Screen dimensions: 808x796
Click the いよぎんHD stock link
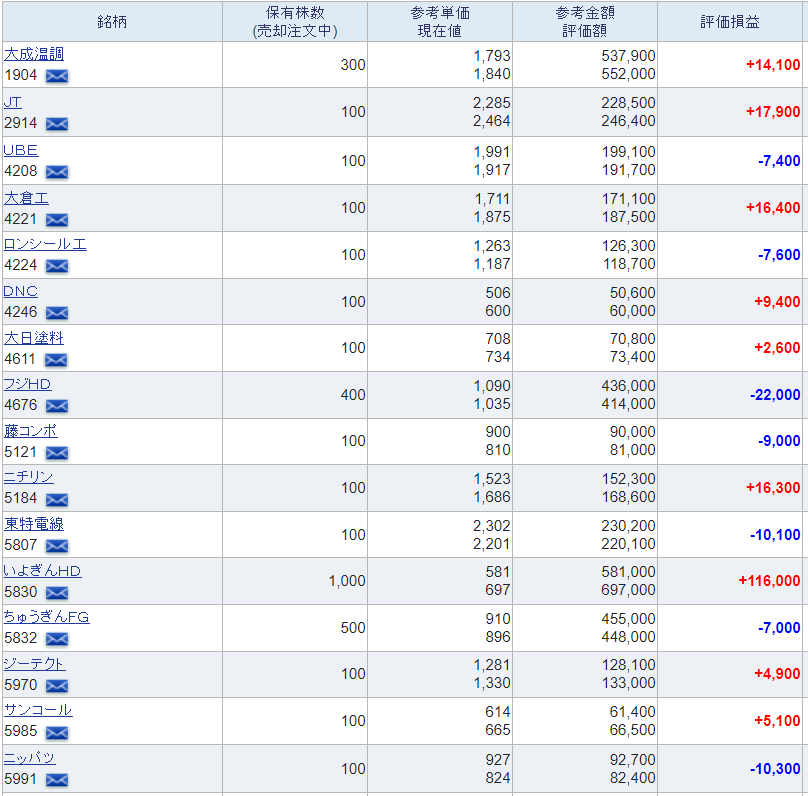click(x=42, y=571)
